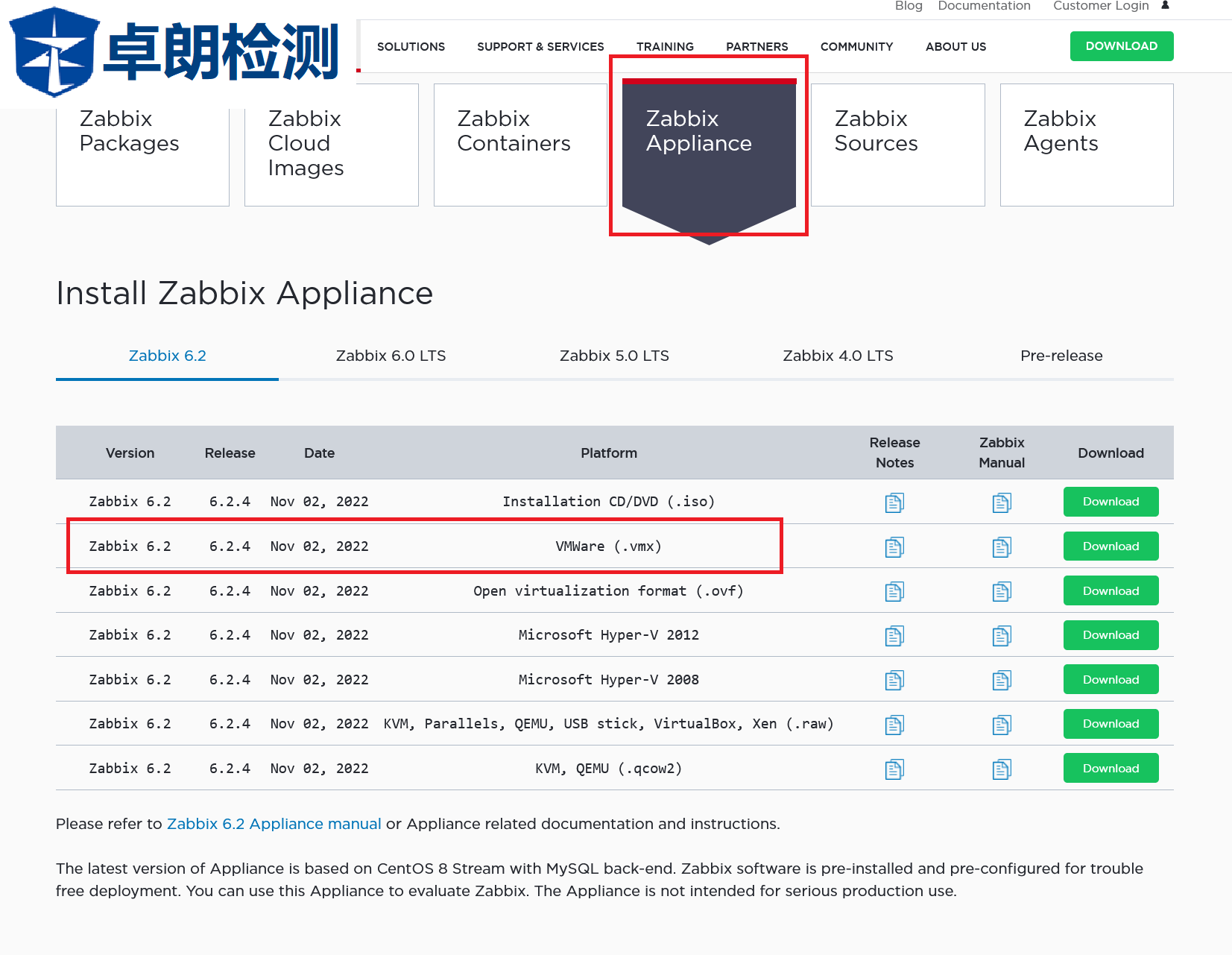1232x955 pixels.
Task: Switch to the Zabbix 6.2 tab
Action: tap(167, 356)
